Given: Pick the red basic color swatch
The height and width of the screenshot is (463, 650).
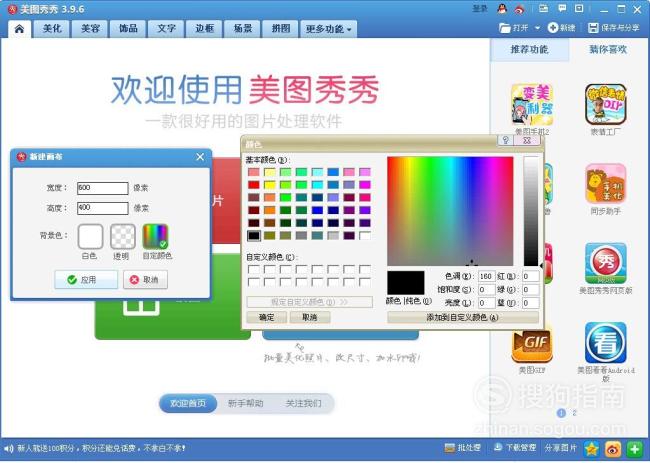Looking at the screenshot, I should [x=253, y=185].
